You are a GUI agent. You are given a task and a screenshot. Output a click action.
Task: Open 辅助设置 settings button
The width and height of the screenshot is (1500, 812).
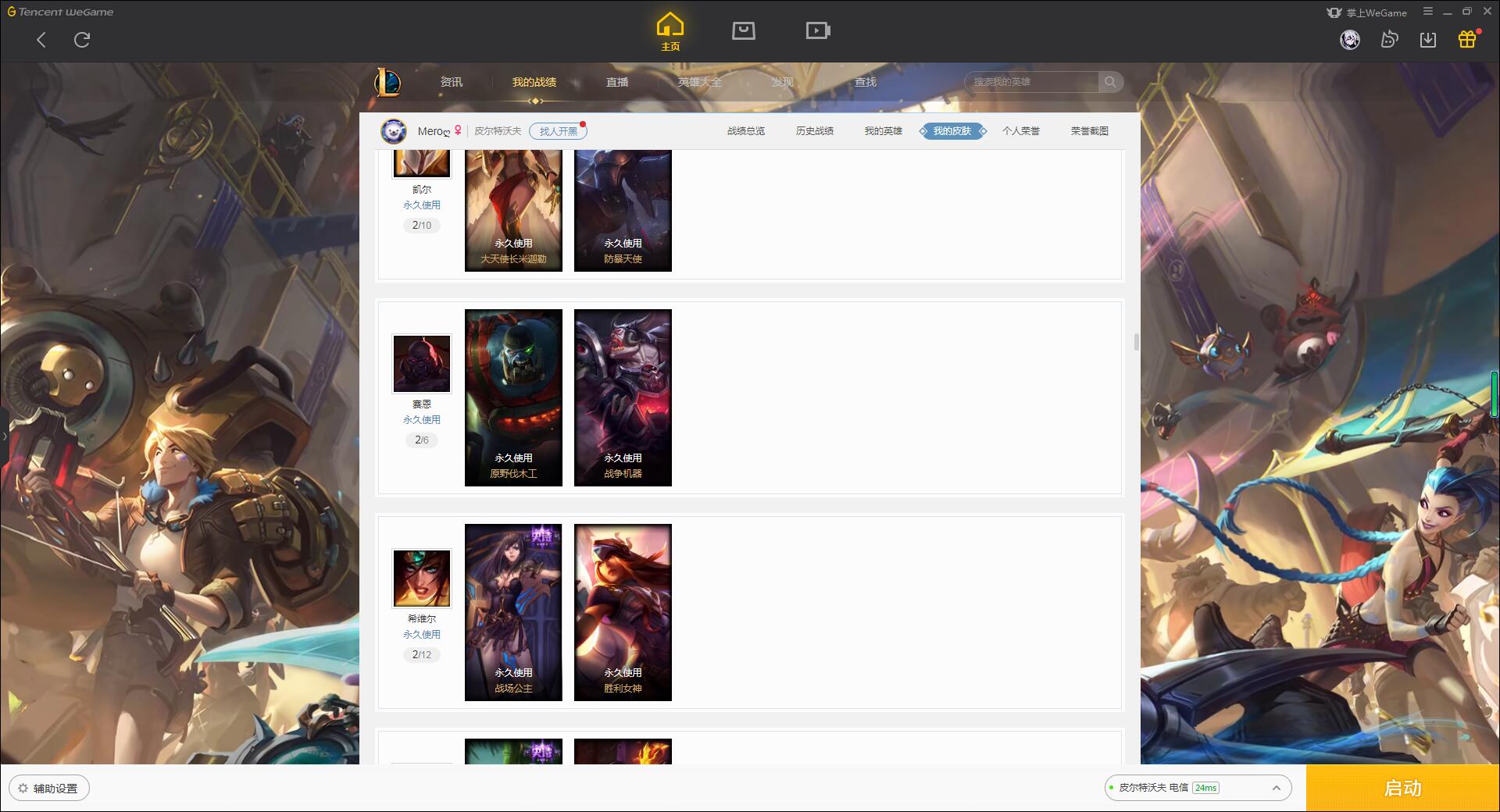(49, 789)
